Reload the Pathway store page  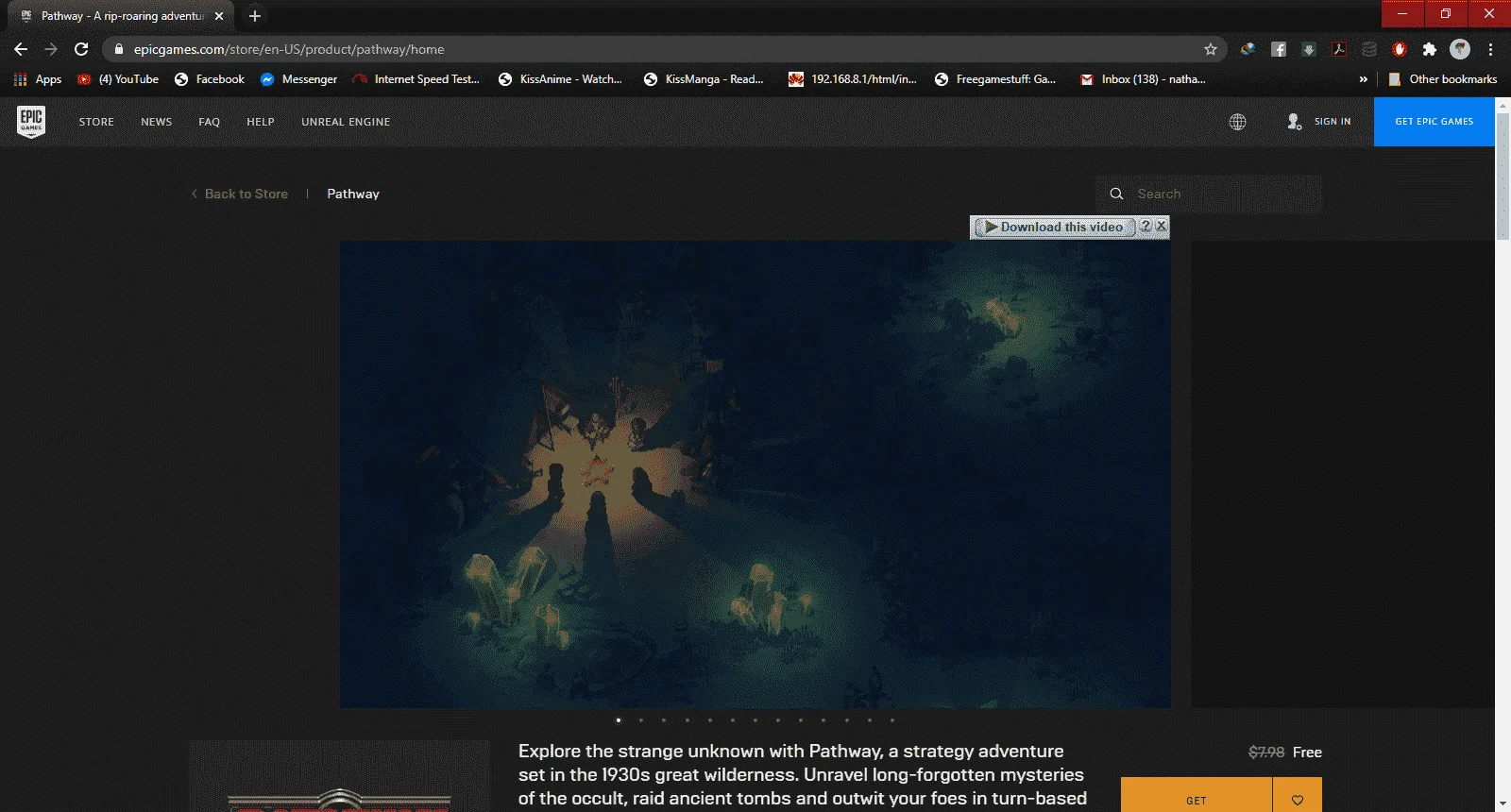(81, 49)
